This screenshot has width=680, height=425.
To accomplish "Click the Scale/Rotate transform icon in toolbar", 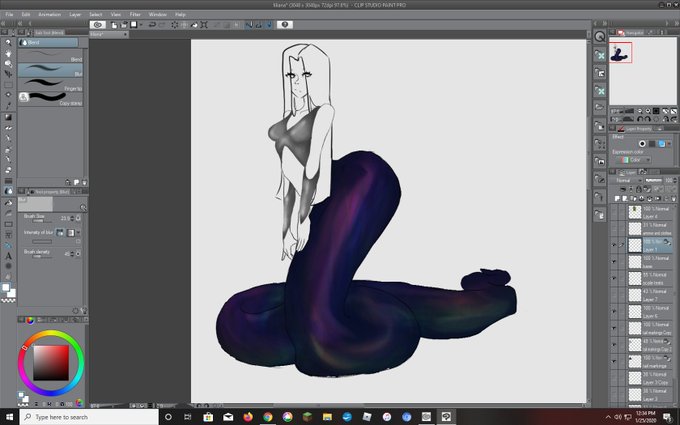I will [204, 25].
